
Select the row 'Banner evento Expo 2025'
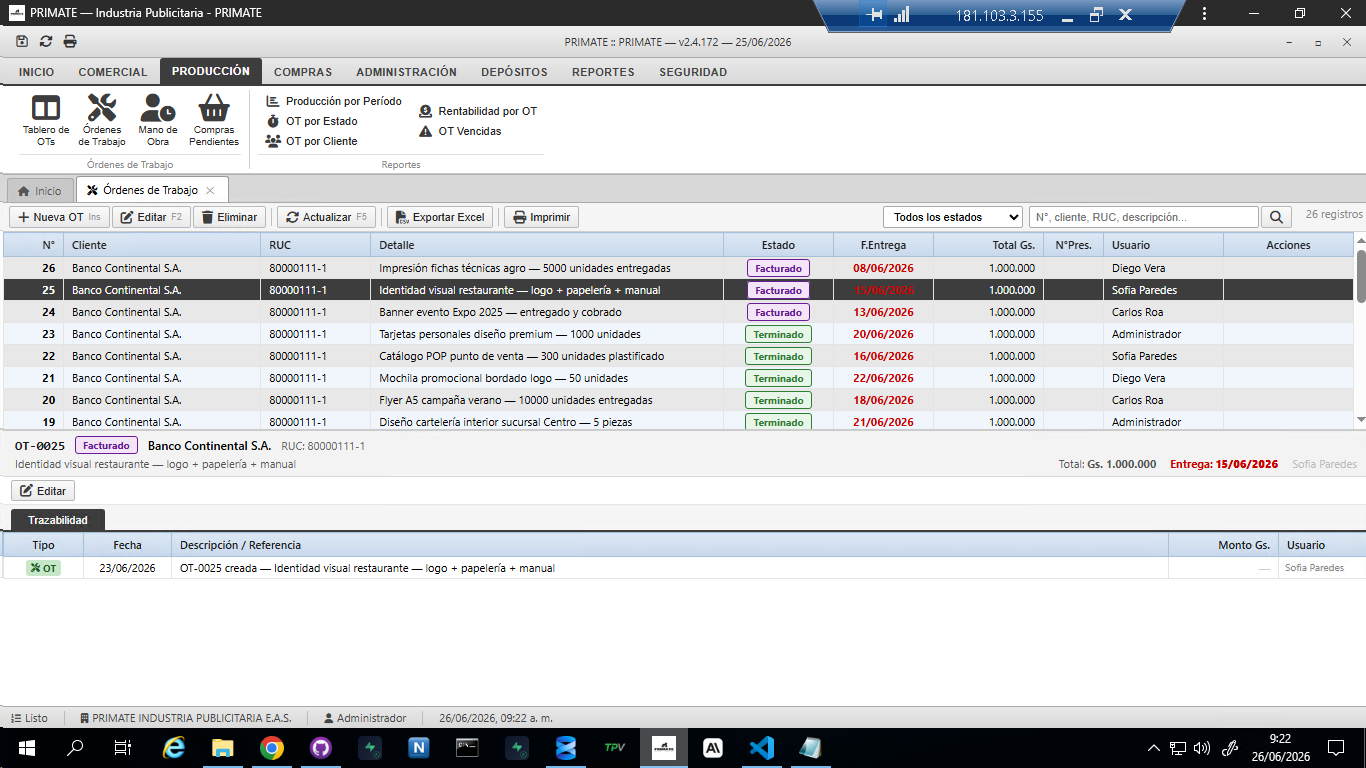tap(679, 312)
